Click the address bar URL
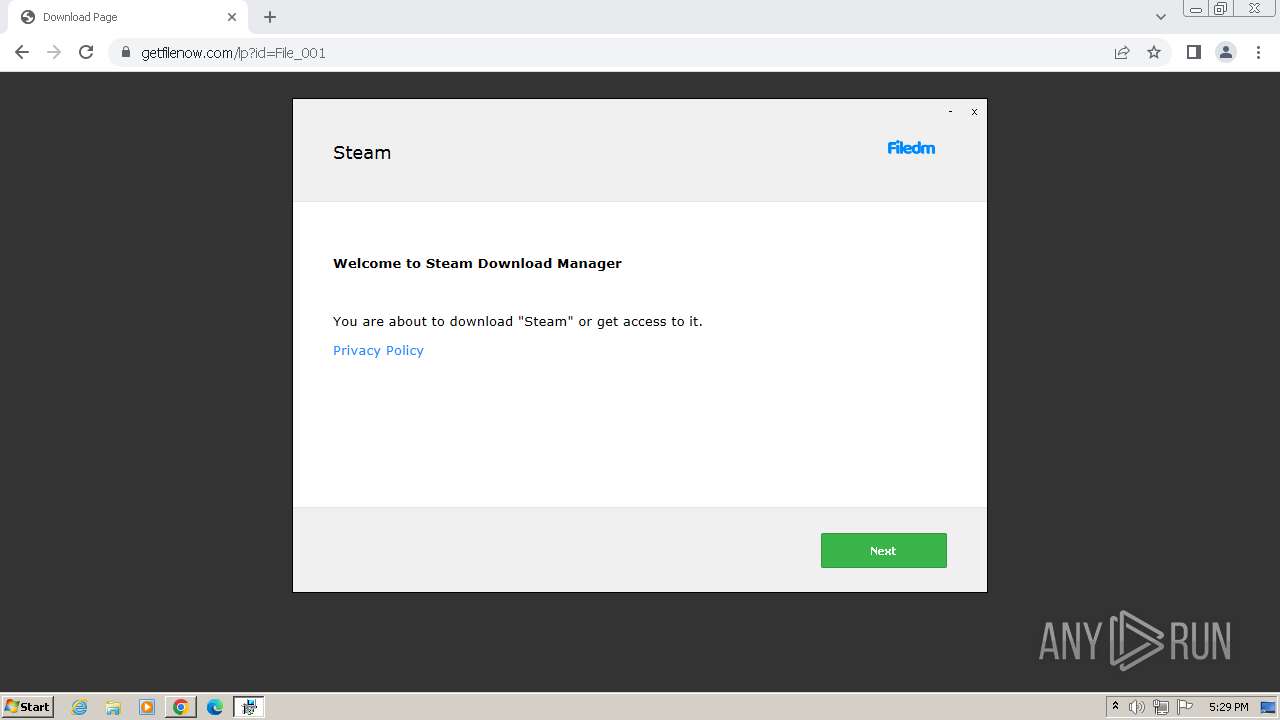Image resolution: width=1280 pixels, height=720 pixels. pyautogui.click(x=233, y=53)
